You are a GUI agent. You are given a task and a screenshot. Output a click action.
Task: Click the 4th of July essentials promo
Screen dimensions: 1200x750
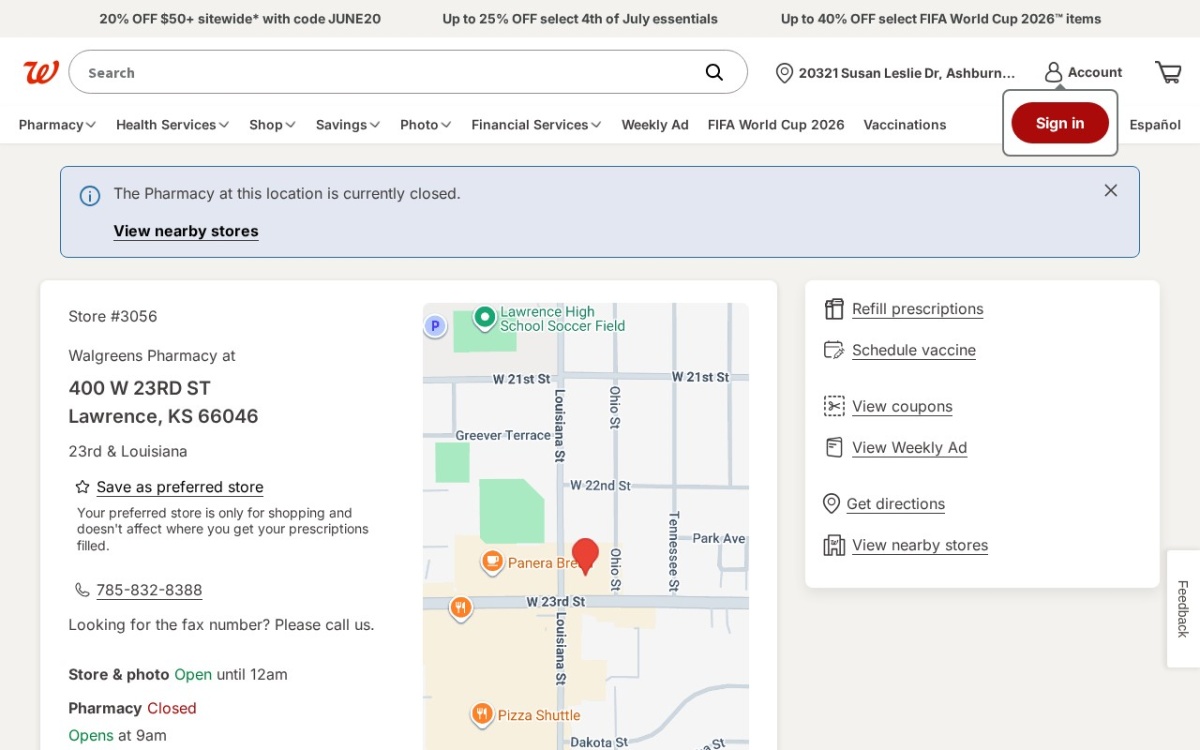pos(580,19)
